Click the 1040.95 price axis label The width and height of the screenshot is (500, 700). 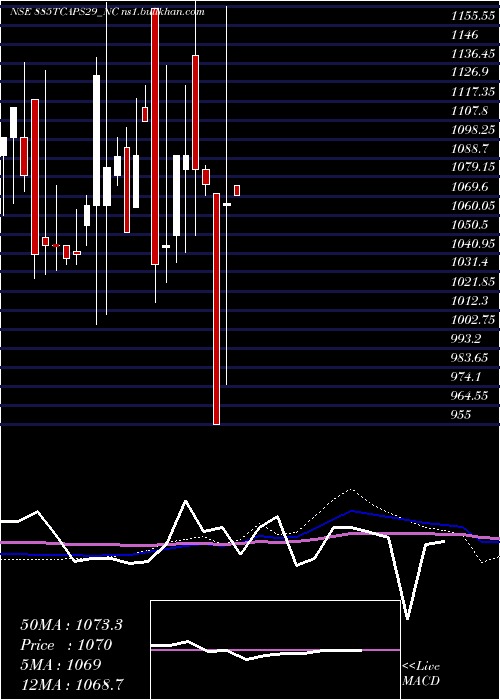(473, 244)
